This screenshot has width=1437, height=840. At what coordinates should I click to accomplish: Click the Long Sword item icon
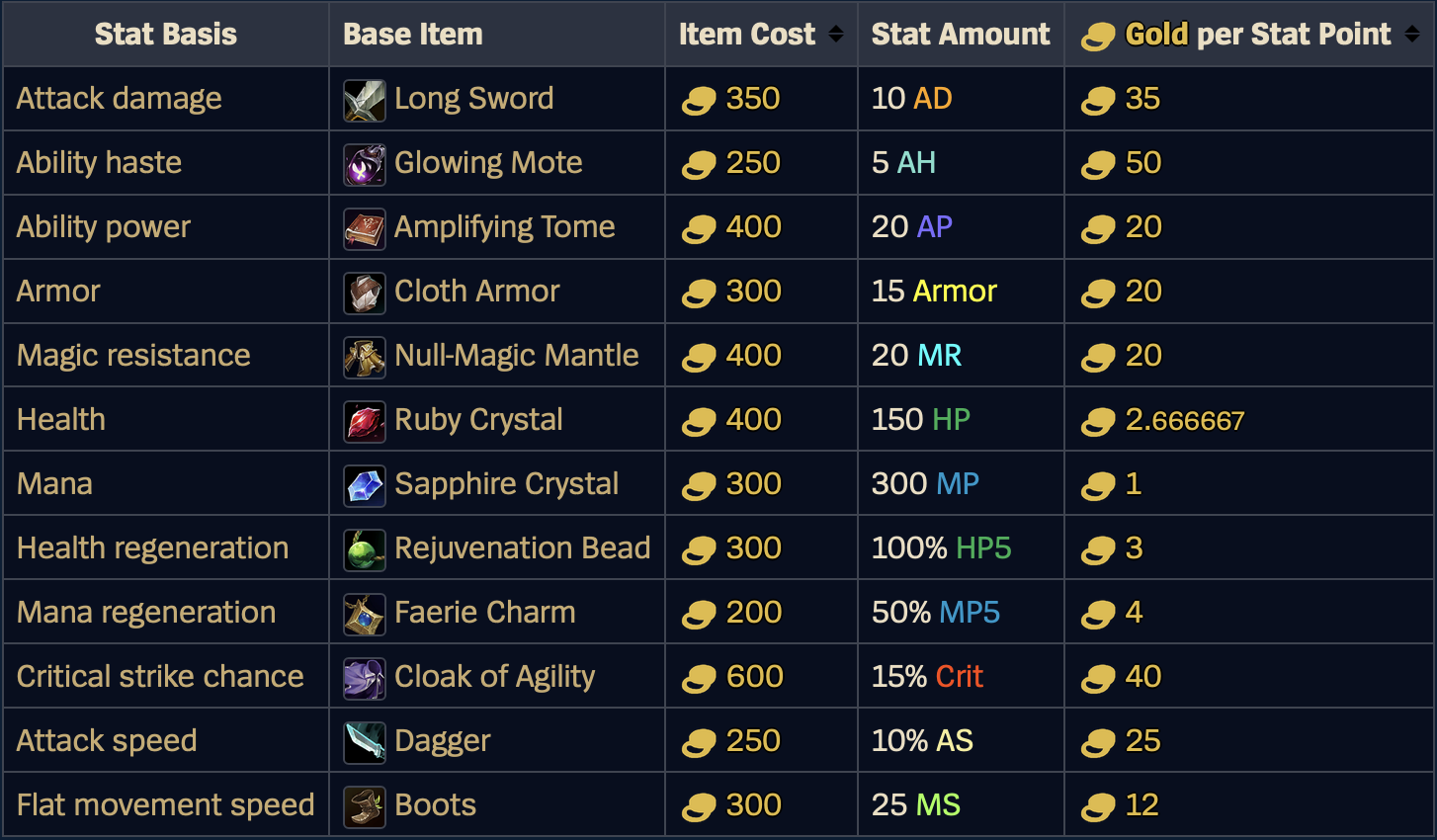tap(364, 101)
